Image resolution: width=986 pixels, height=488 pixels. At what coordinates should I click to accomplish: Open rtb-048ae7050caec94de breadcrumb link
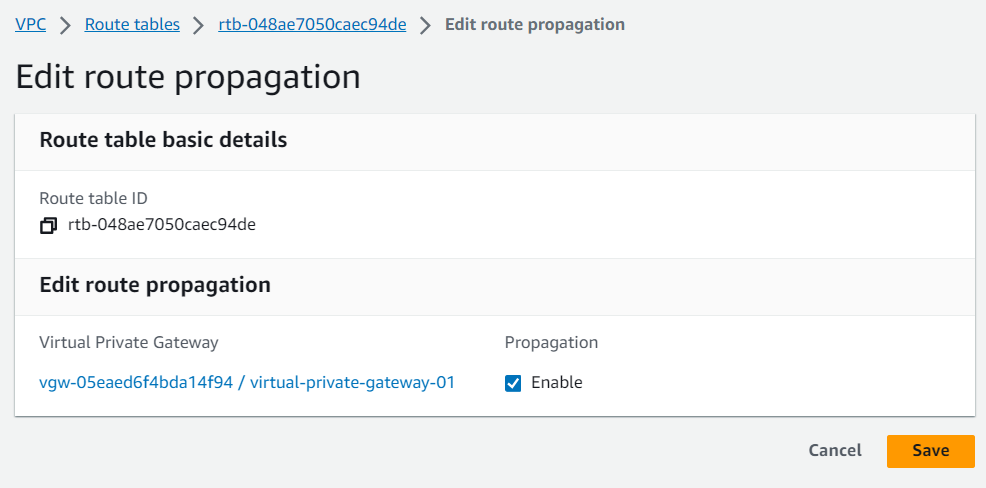312,25
